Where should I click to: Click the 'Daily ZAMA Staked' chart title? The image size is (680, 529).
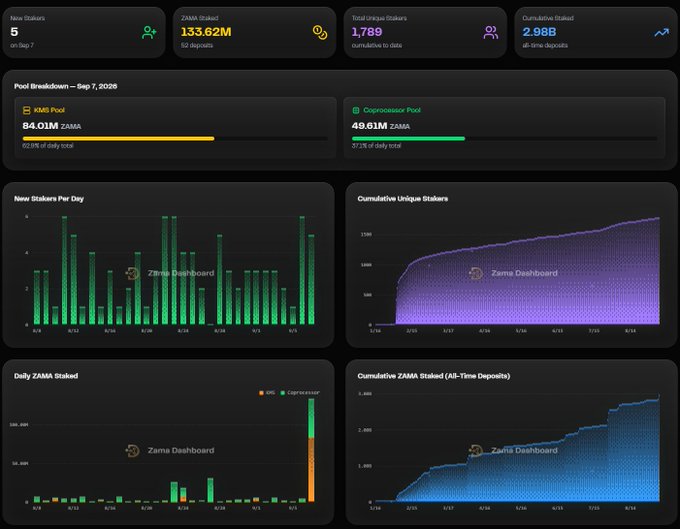pyautogui.click(x=46, y=376)
